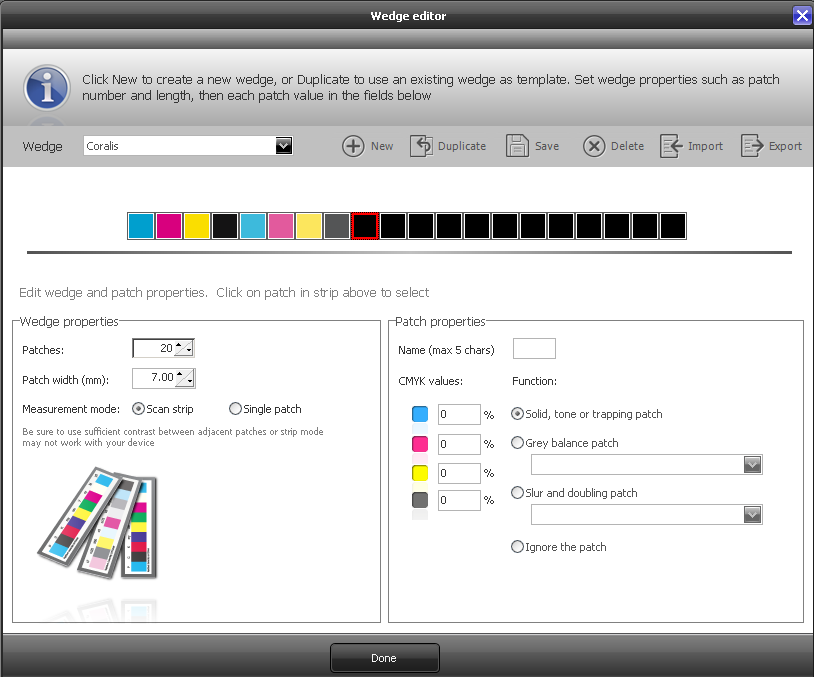Click the yellow percentage input field
The height and width of the screenshot is (677, 814).
click(459, 473)
